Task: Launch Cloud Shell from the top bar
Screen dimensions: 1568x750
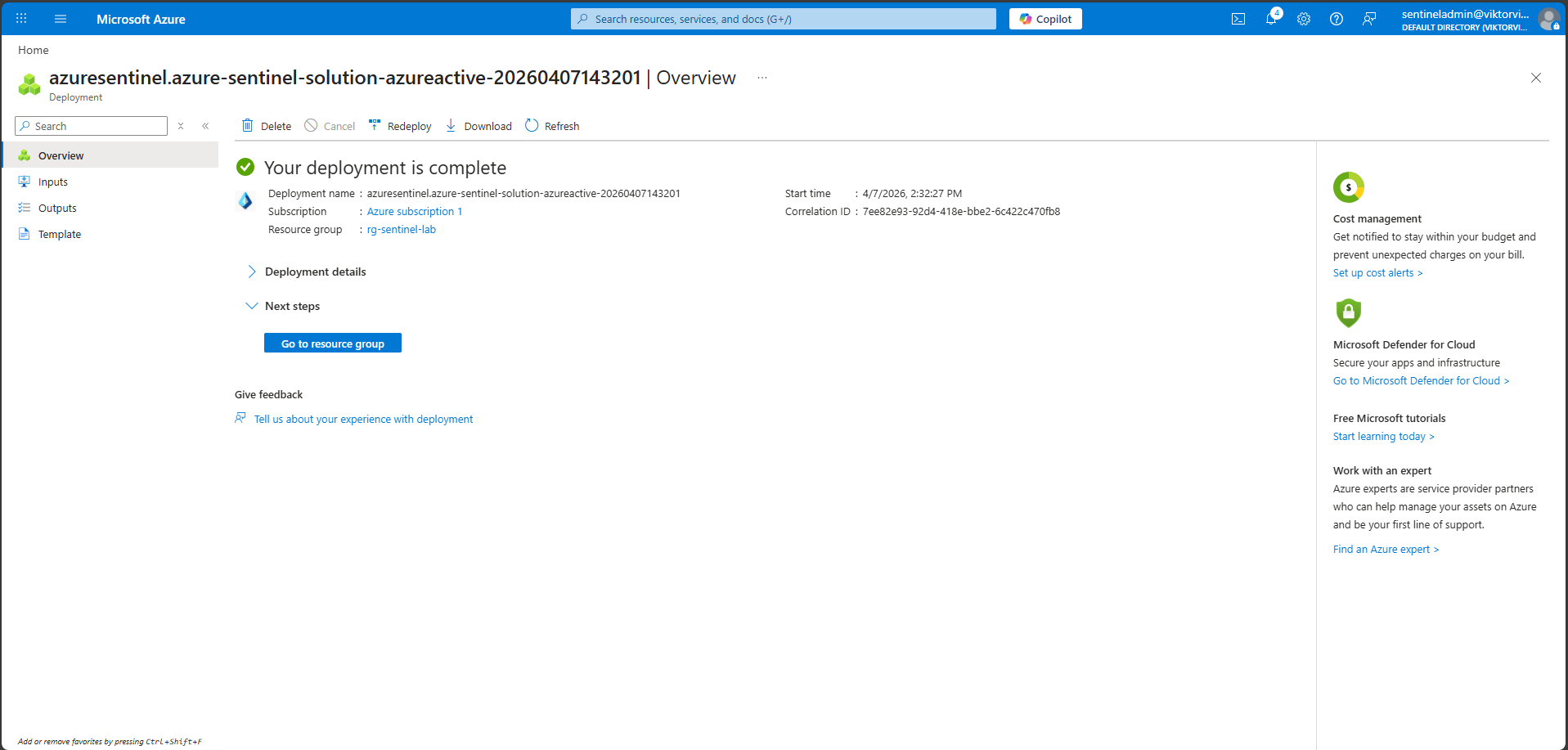Action: (x=1238, y=19)
